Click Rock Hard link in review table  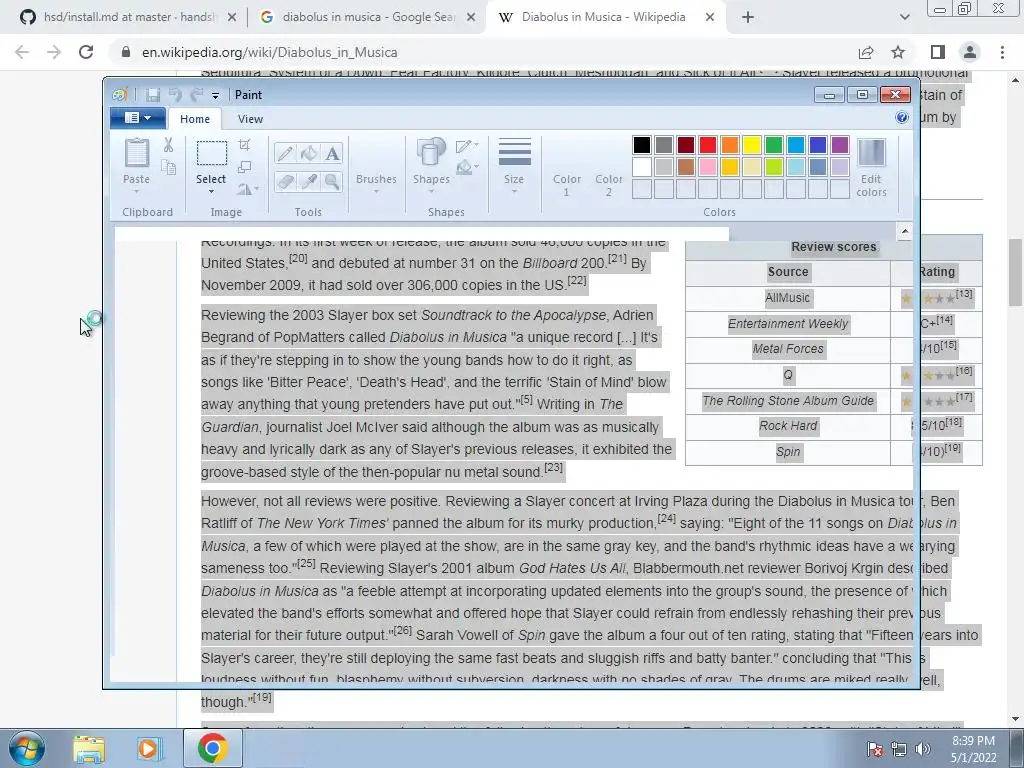point(788,426)
